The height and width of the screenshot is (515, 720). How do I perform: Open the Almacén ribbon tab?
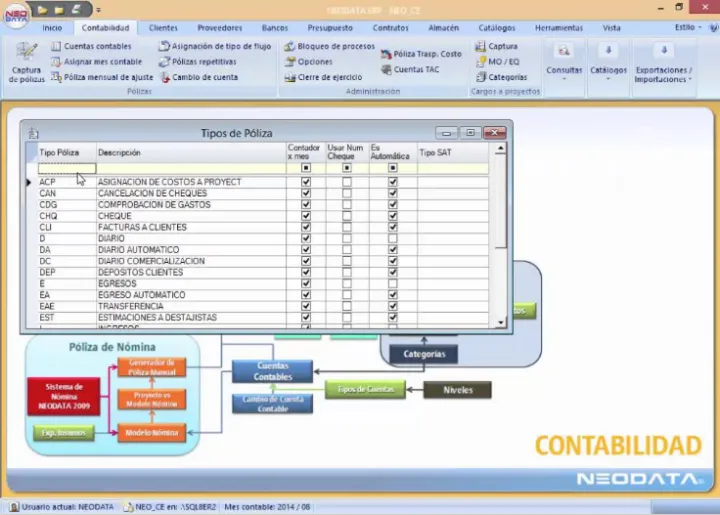(x=443, y=28)
